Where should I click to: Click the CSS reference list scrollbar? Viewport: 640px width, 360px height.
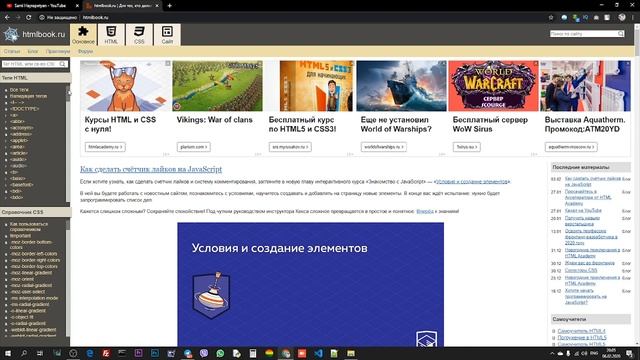(68, 278)
